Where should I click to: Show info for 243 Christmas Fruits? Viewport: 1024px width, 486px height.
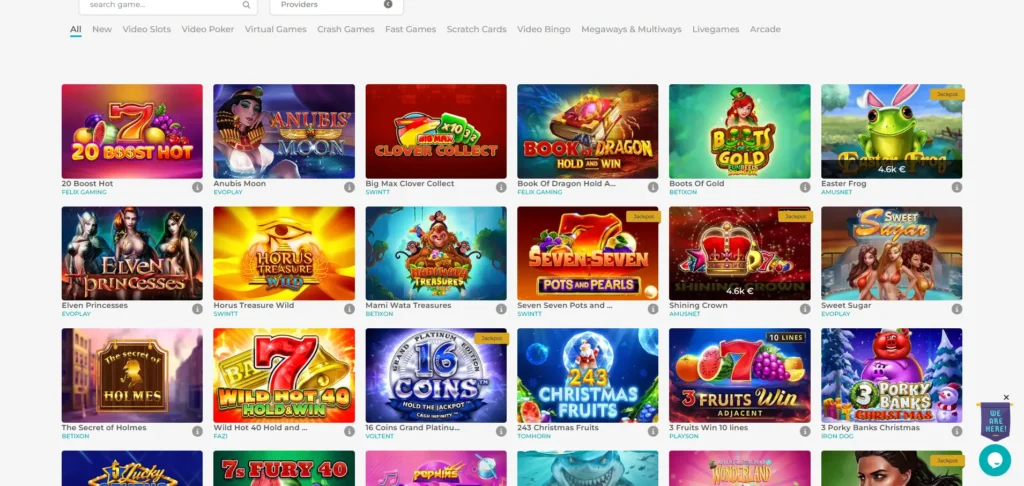[653, 431]
